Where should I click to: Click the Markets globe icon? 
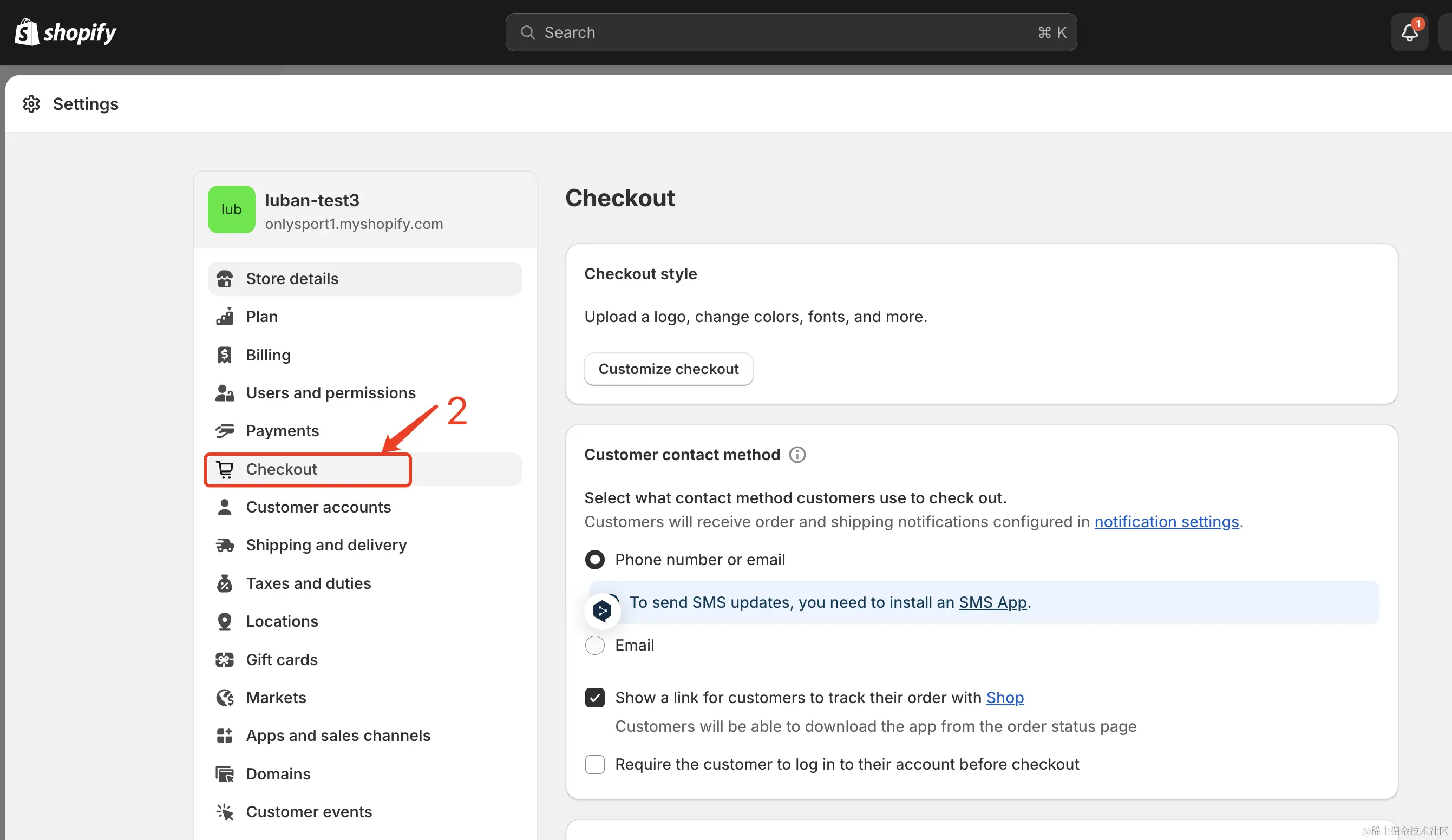click(225, 698)
